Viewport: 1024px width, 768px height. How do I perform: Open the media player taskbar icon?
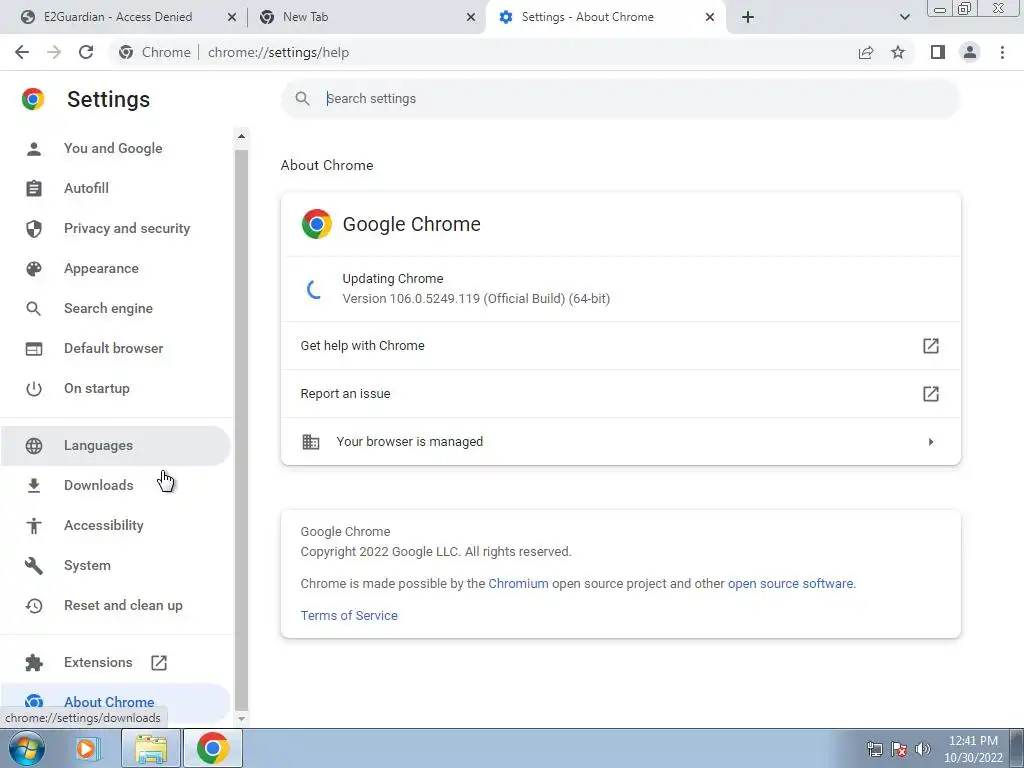click(x=86, y=748)
